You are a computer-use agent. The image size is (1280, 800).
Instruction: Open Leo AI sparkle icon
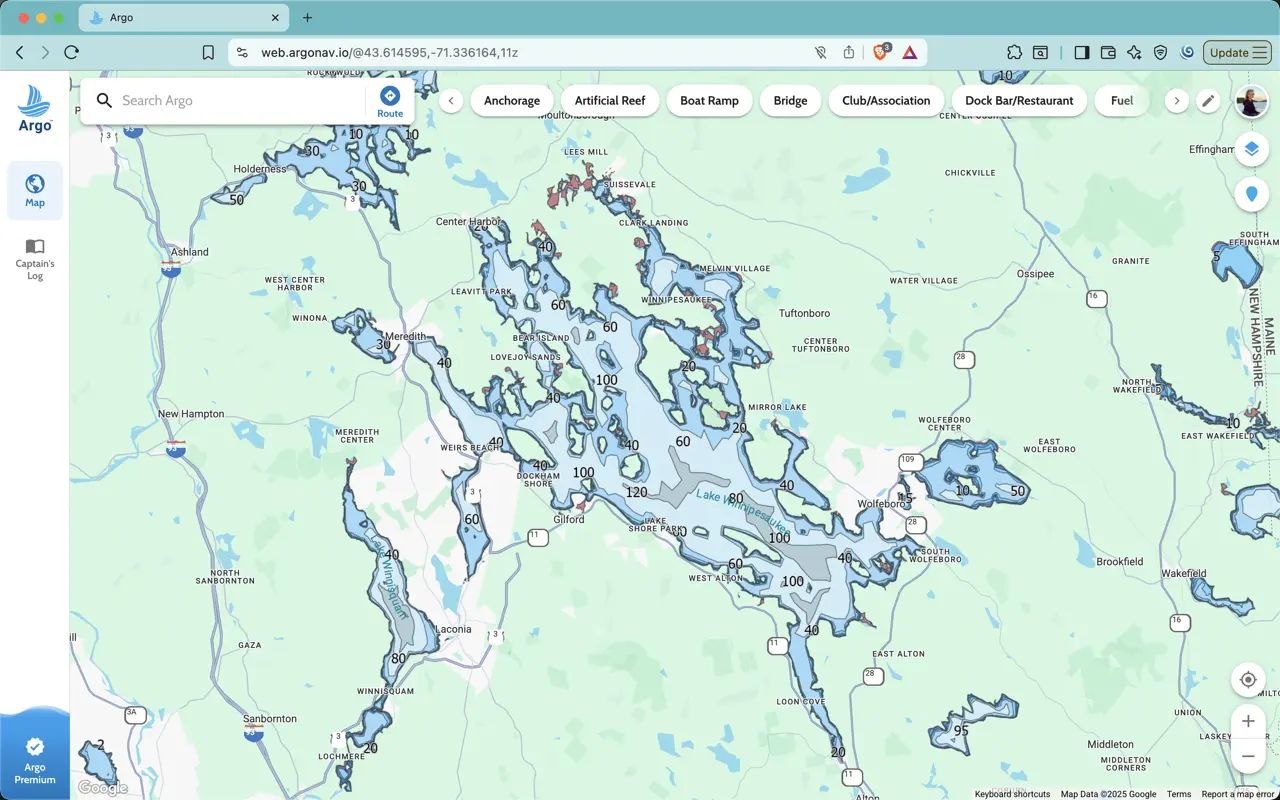click(x=1134, y=52)
